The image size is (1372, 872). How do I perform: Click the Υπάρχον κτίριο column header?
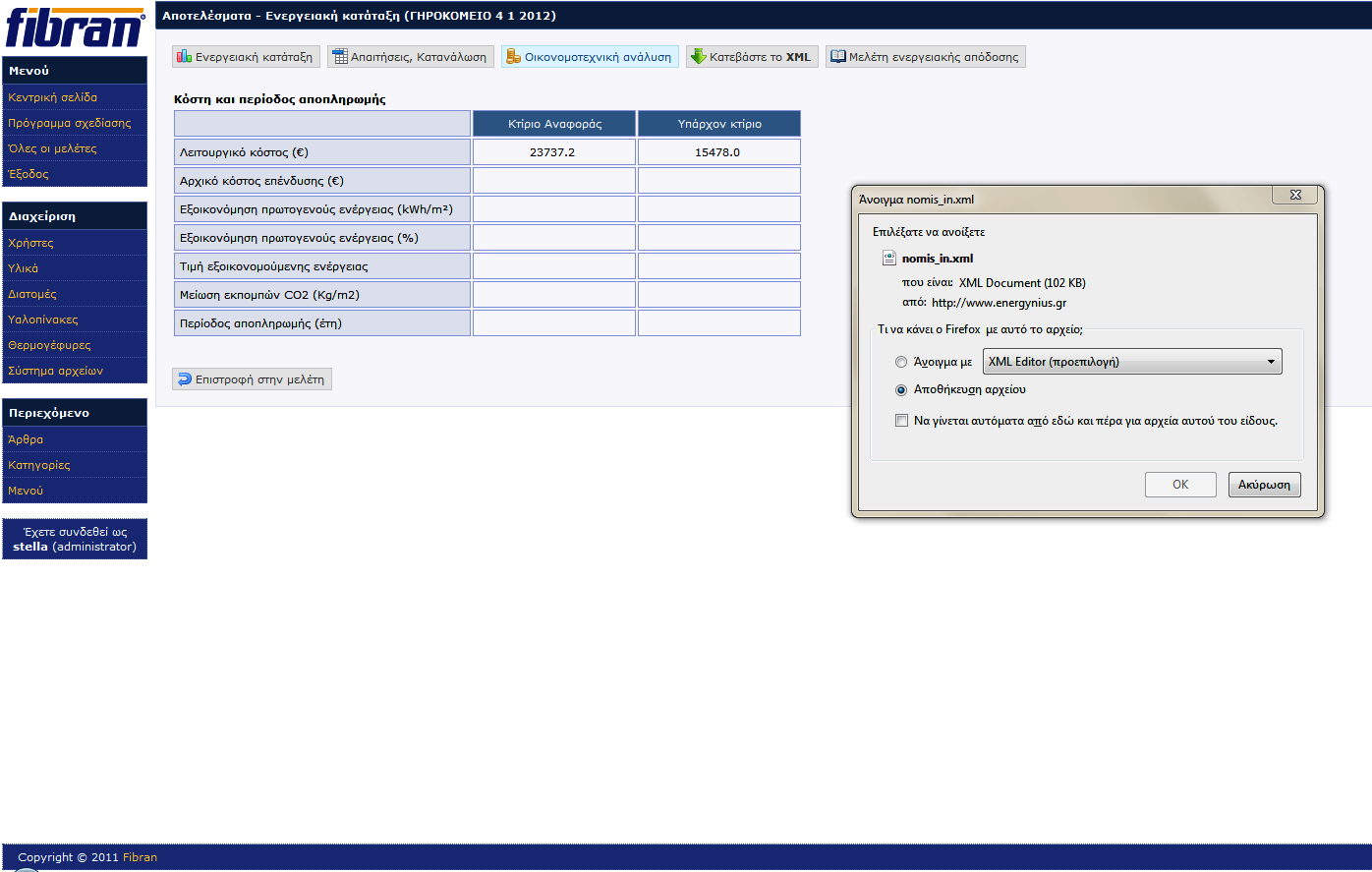(719, 124)
